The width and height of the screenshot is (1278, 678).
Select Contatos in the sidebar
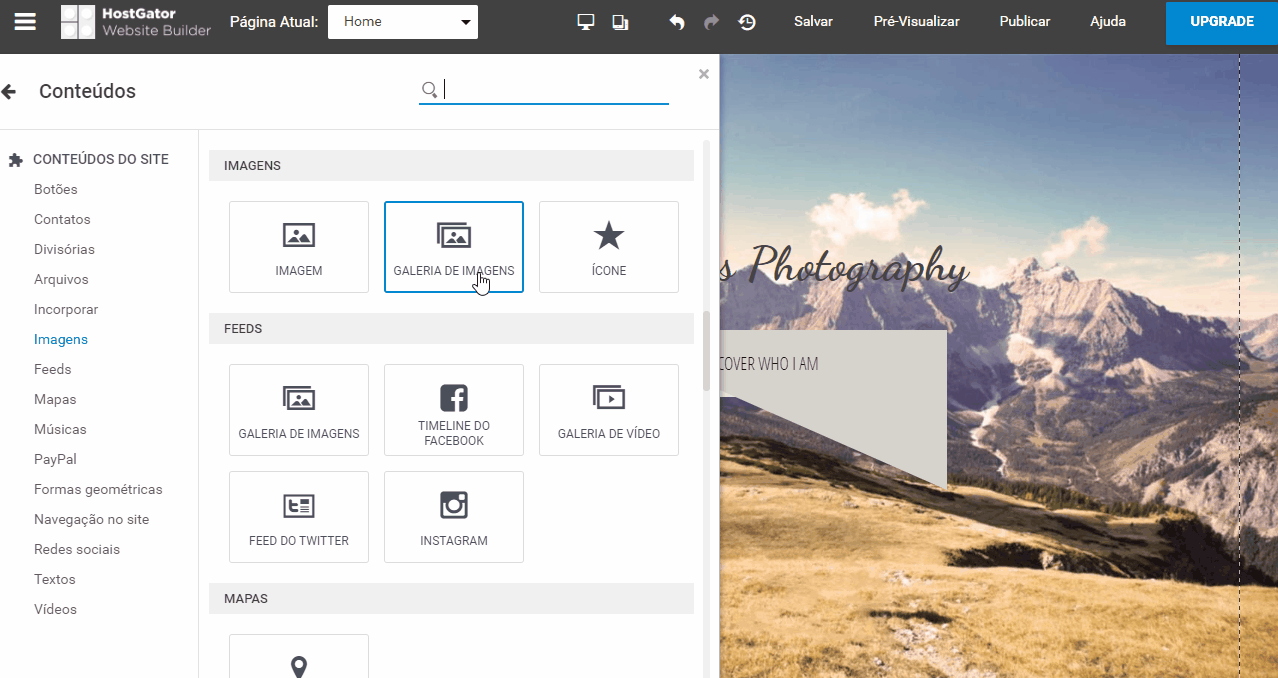tap(62, 219)
